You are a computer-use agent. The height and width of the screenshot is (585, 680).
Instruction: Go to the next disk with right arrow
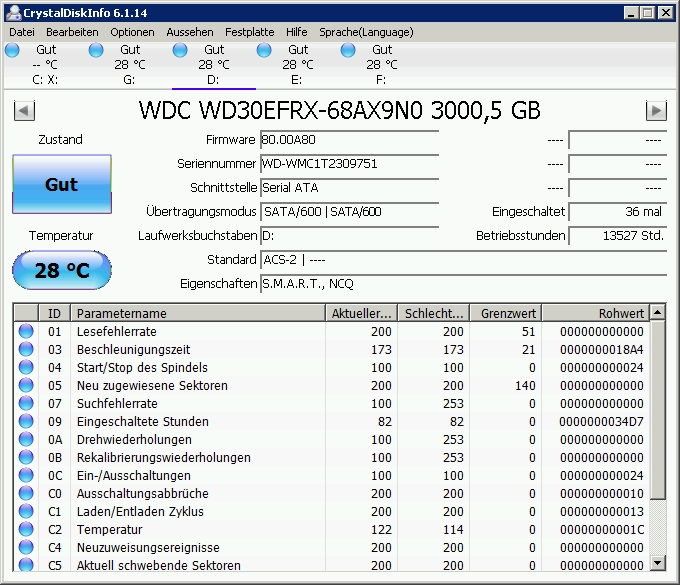point(656,111)
